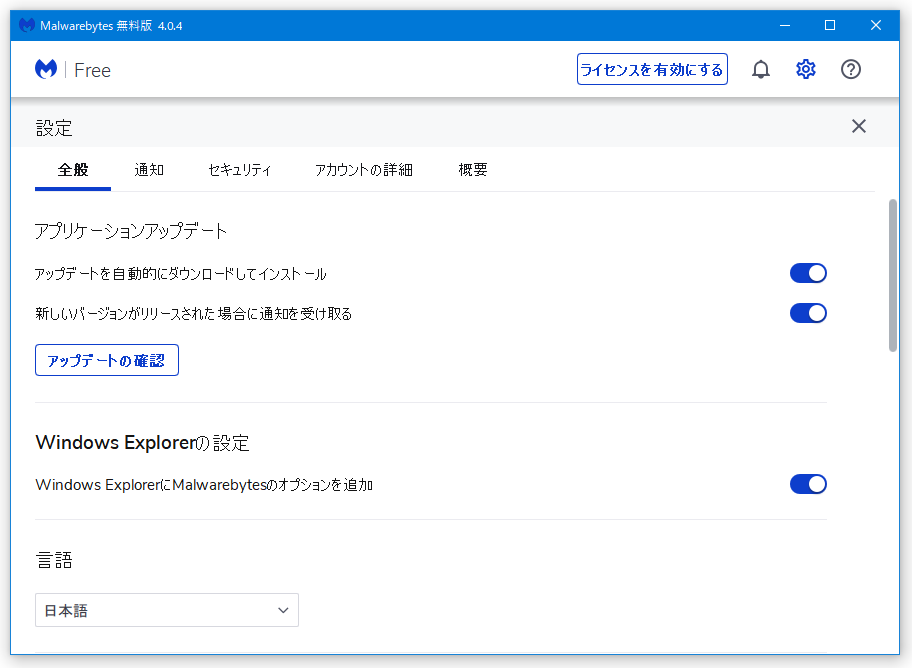Click ライセンスを有効にする button
Viewport: 912px width, 668px height.
(x=652, y=69)
